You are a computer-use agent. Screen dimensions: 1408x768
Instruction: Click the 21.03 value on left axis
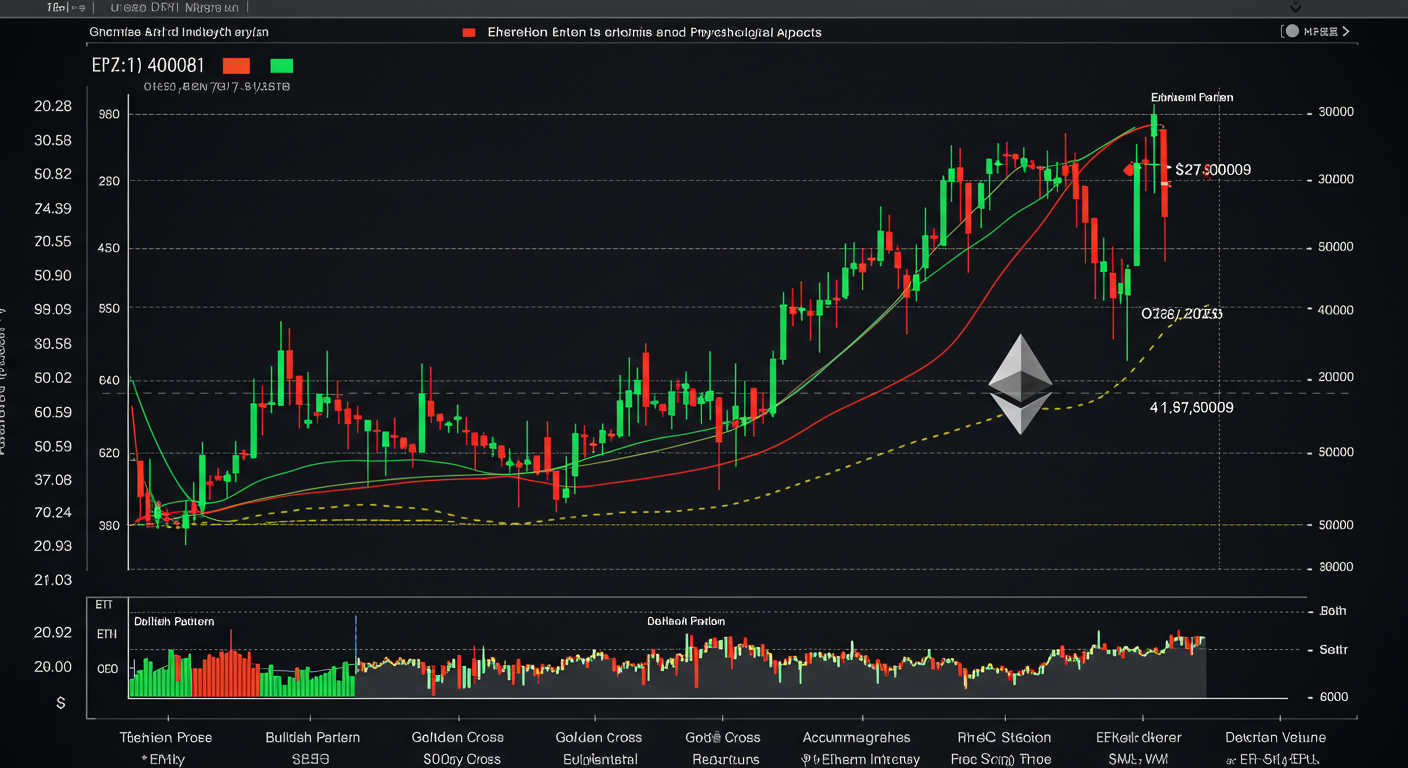point(53,580)
